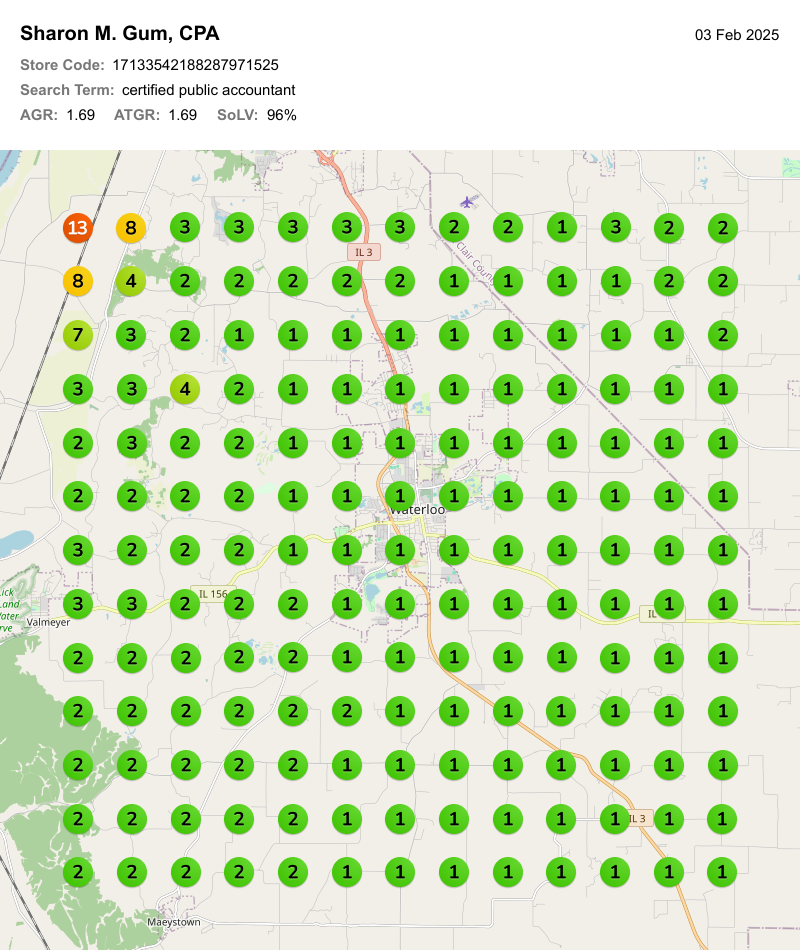Select the yellow 8 marker right of 13
800x950 pixels.
(x=131, y=228)
